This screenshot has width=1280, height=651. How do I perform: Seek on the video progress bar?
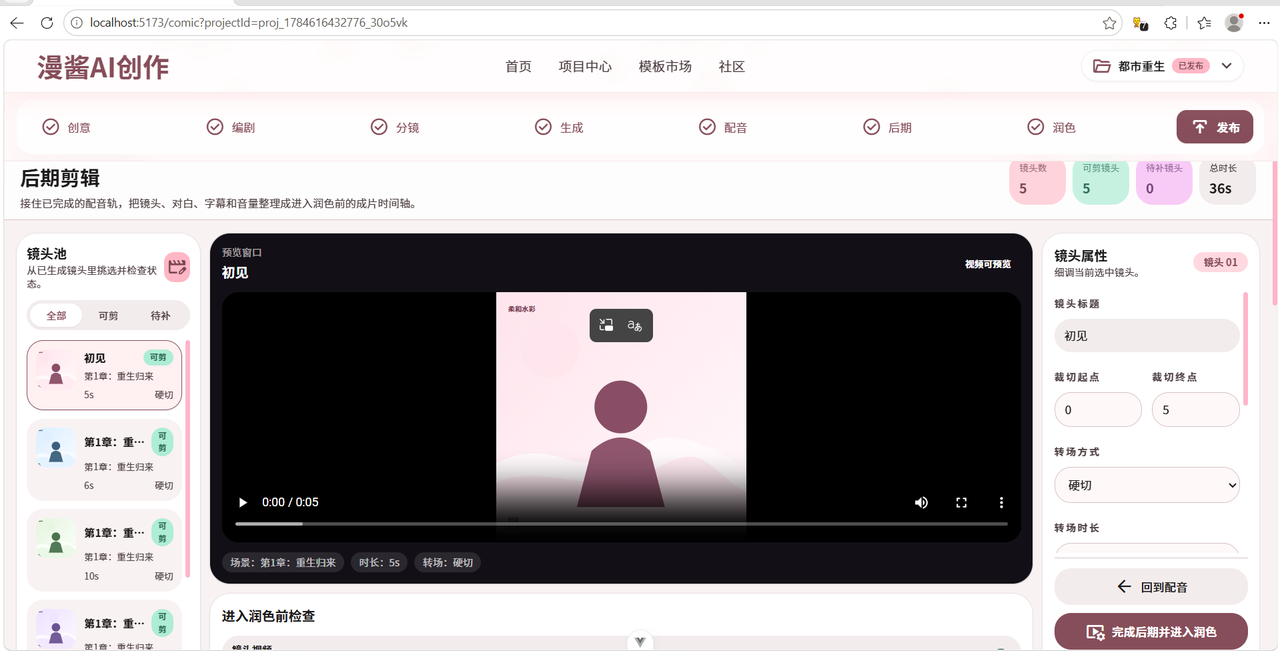(x=621, y=524)
